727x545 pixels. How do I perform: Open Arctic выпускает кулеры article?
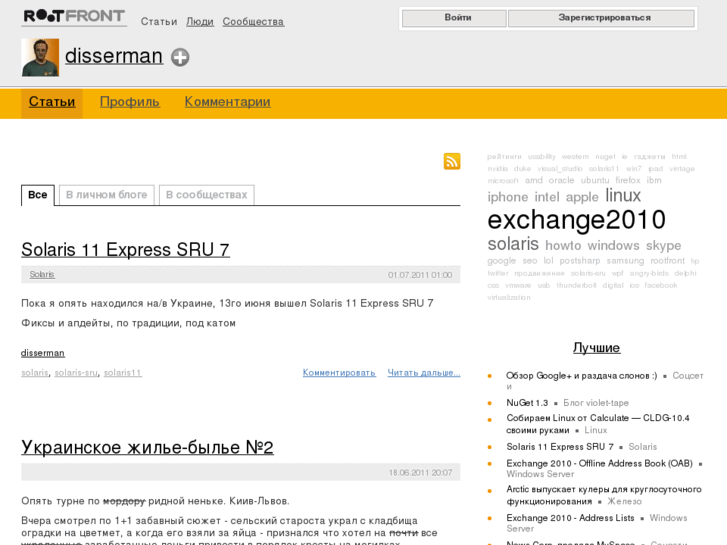604,495
